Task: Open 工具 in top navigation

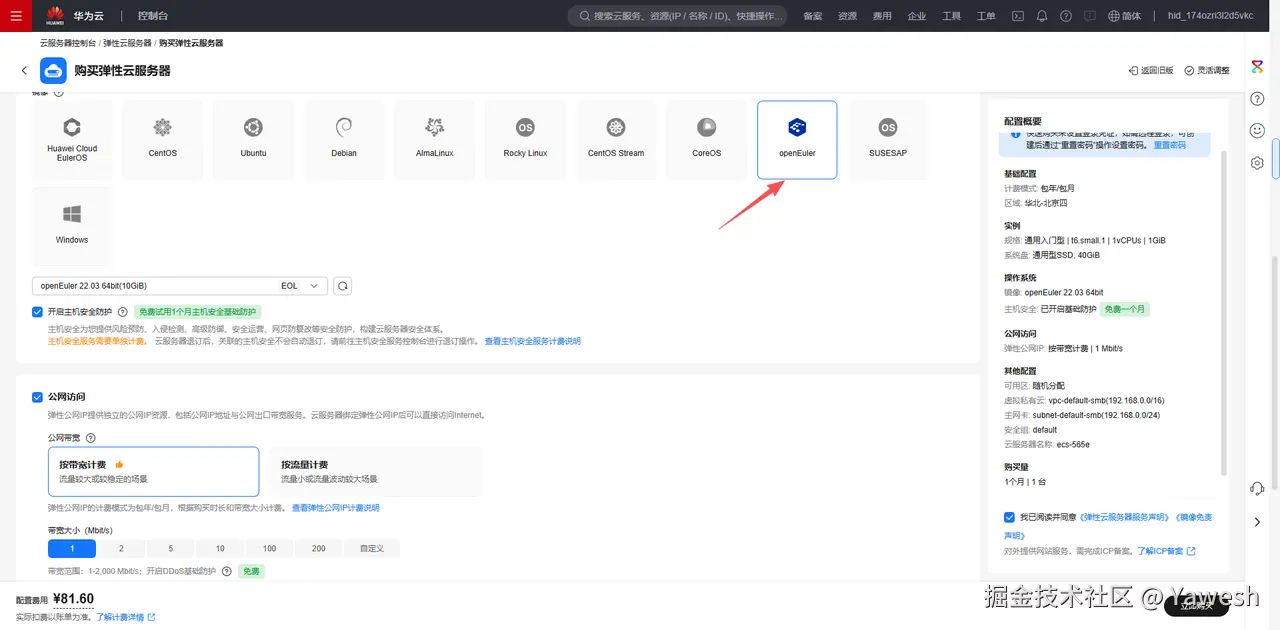Action: pos(952,16)
